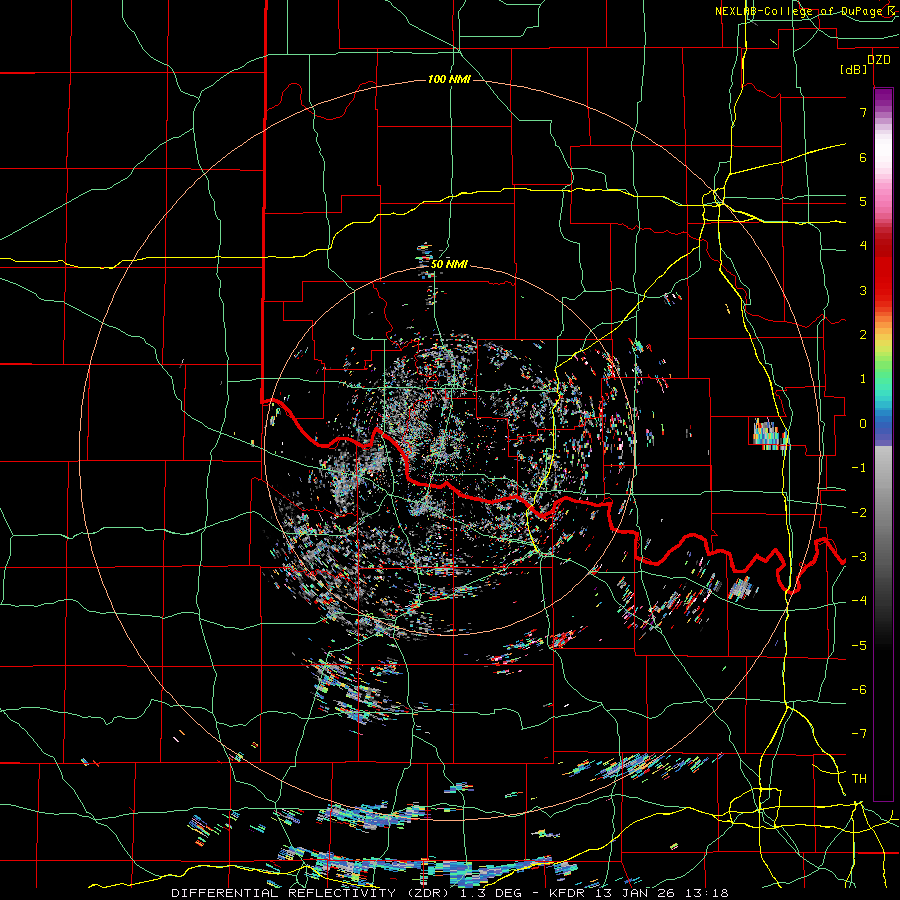900x900 pixels.
Task: Click the 'KFDR 13 JAN 26 13:18' timestamp text
Action: click(x=639, y=893)
